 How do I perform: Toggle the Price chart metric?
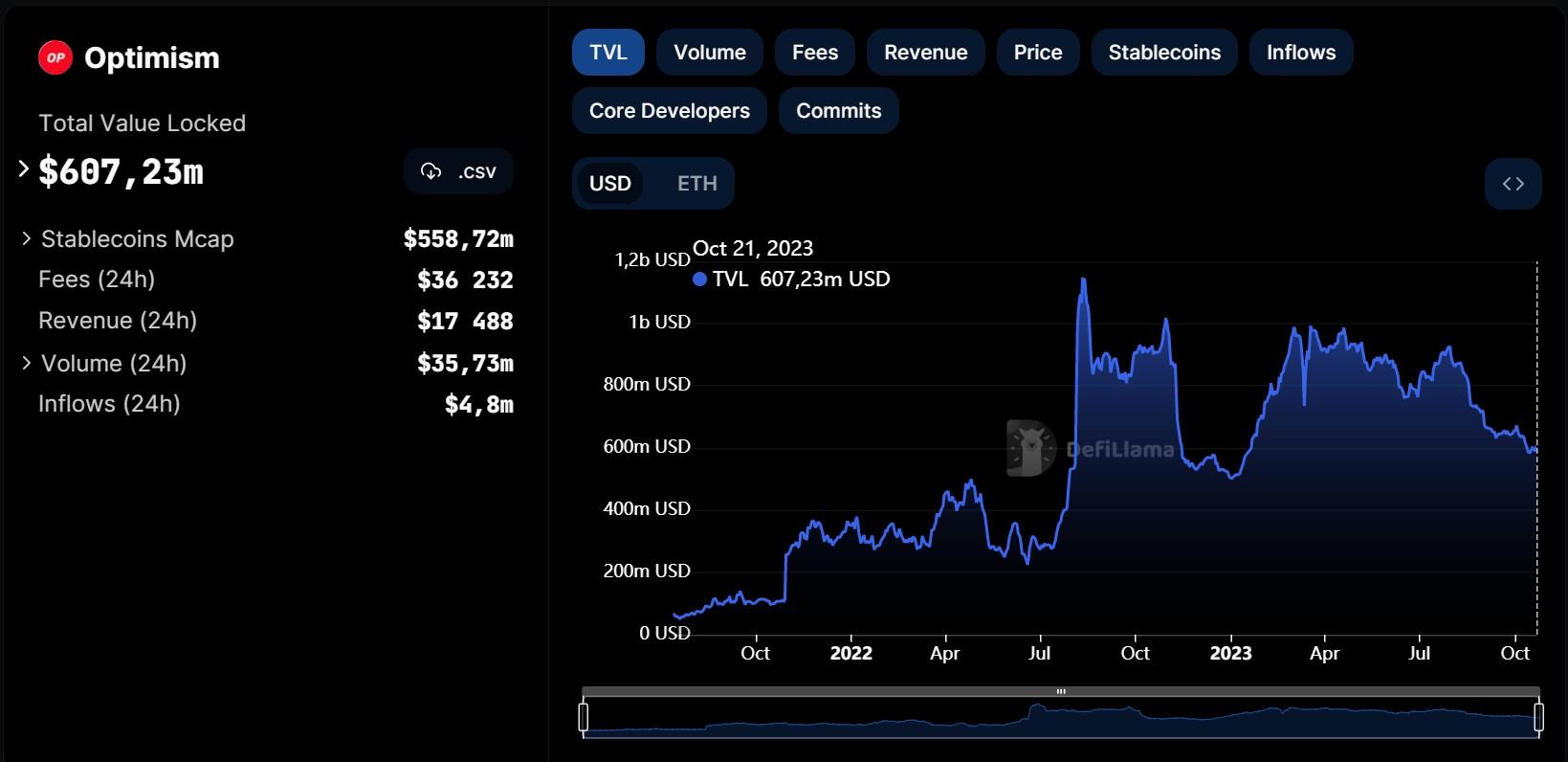tap(1038, 53)
